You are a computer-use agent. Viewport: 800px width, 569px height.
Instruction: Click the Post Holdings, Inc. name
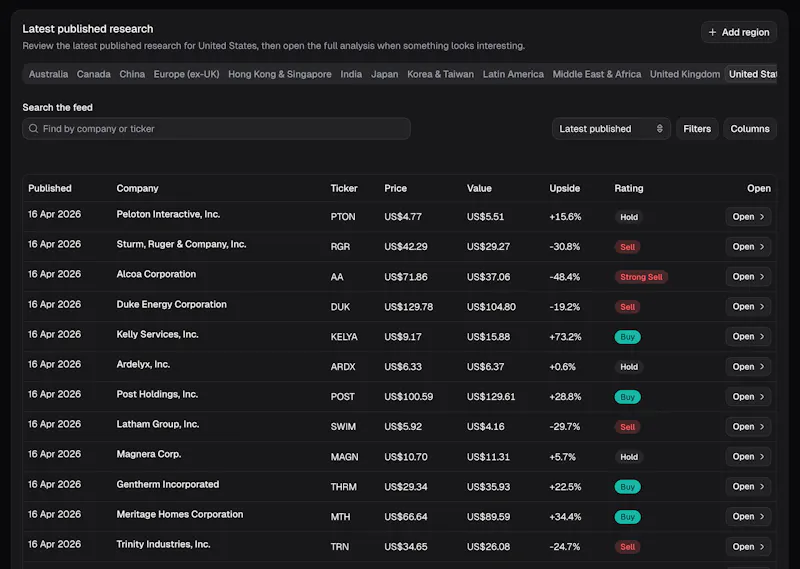pyautogui.click(x=157, y=394)
